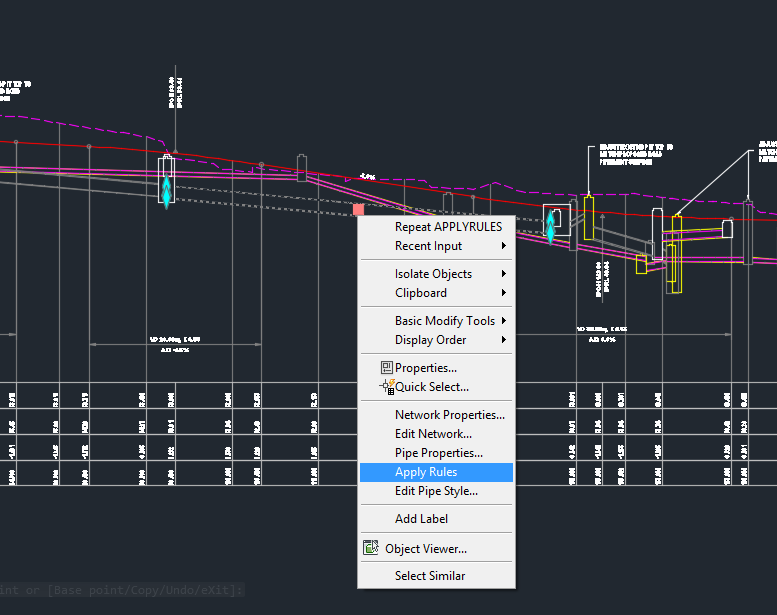This screenshot has width=777, height=615.
Task: Click the Properties palette icon
Action: pos(387,367)
